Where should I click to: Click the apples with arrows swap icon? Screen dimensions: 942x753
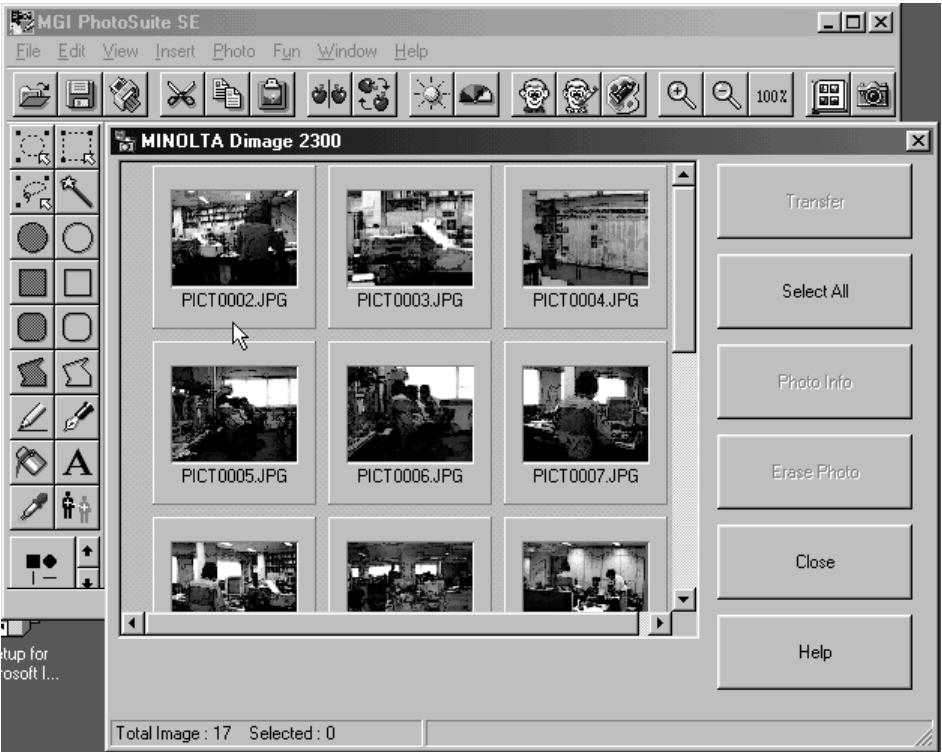[374, 94]
